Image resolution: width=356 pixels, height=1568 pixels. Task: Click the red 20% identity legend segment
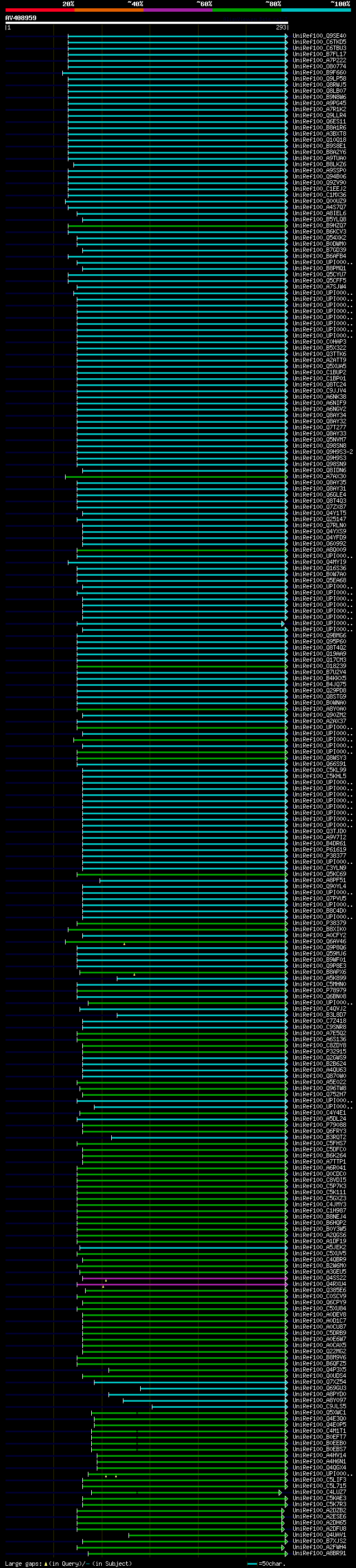click(x=39, y=10)
